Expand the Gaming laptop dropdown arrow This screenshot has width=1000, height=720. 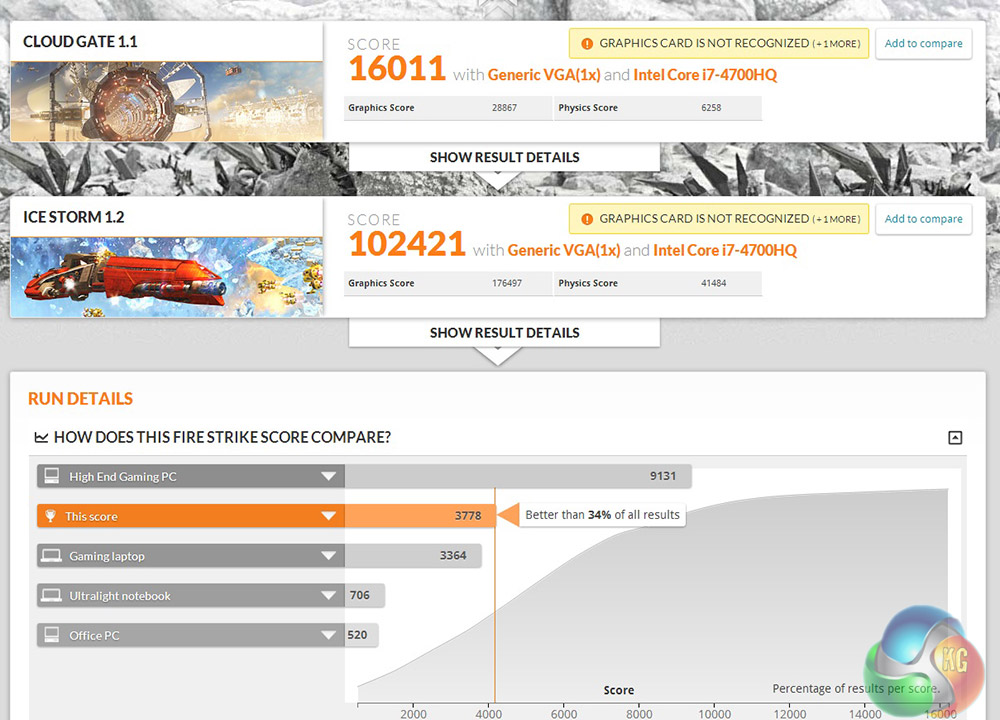pos(328,556)
